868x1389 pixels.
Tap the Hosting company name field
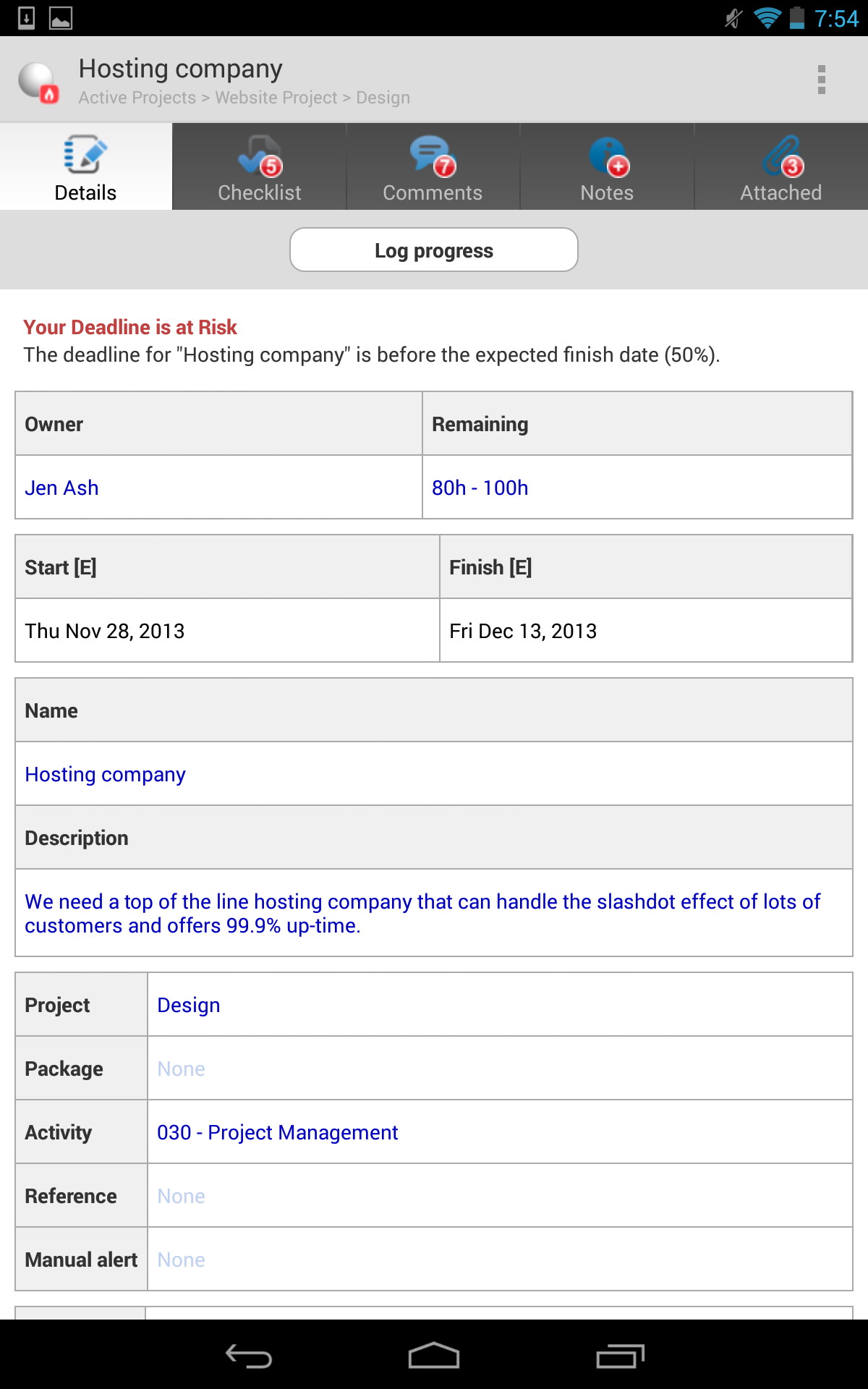point(106,774)
